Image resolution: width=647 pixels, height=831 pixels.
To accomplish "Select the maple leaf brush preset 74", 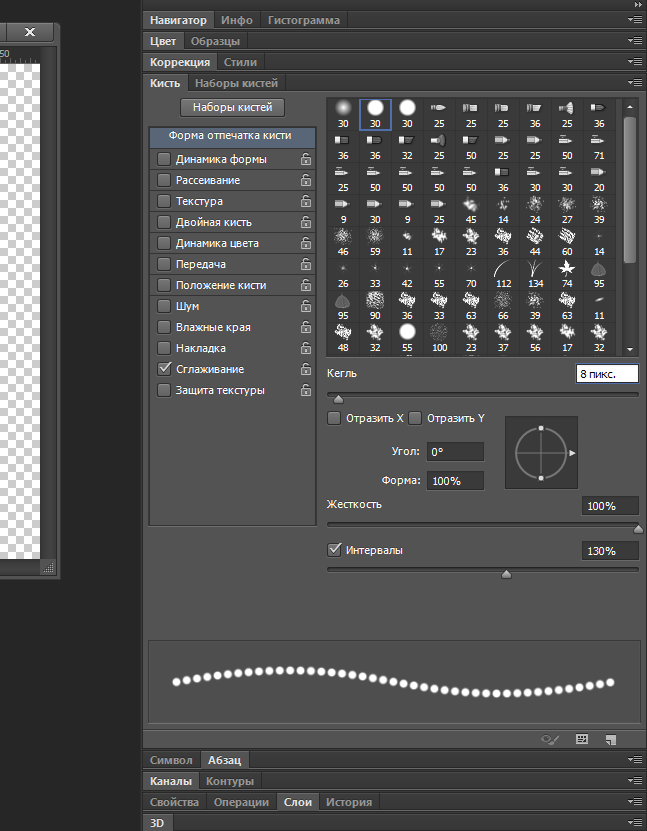I will point(567,269).
